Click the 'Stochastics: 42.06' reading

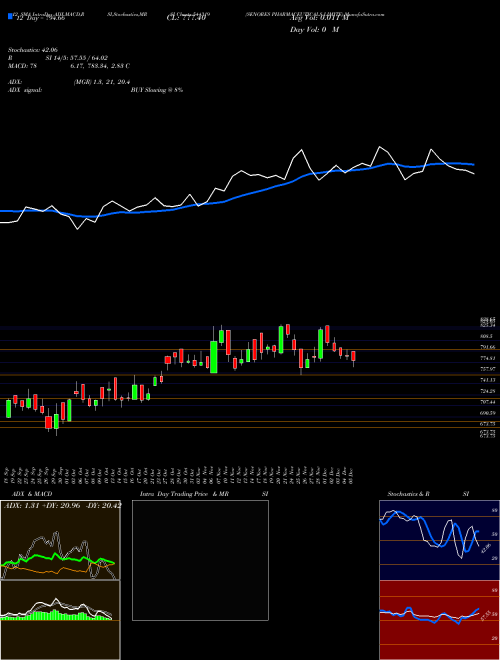pyautogui.click(x=33, y=50)
